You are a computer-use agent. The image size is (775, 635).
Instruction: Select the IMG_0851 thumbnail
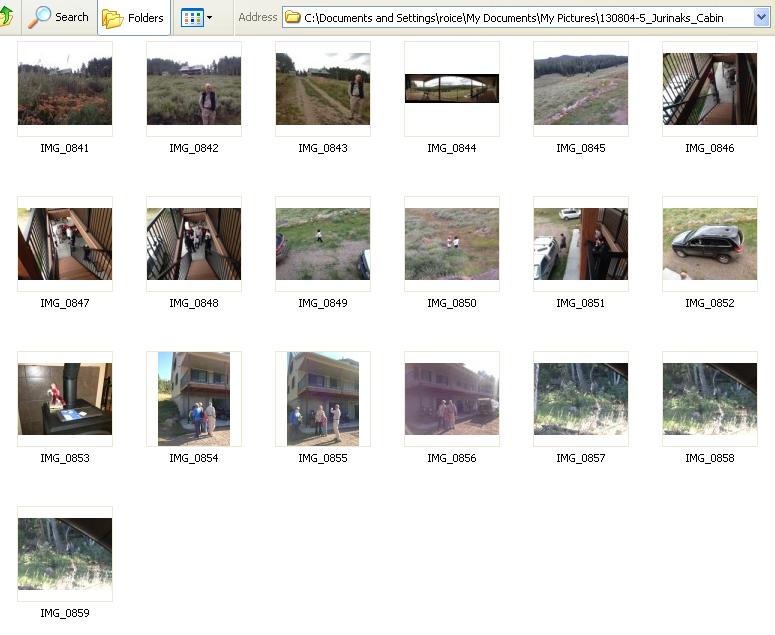(x=581, y=244)
